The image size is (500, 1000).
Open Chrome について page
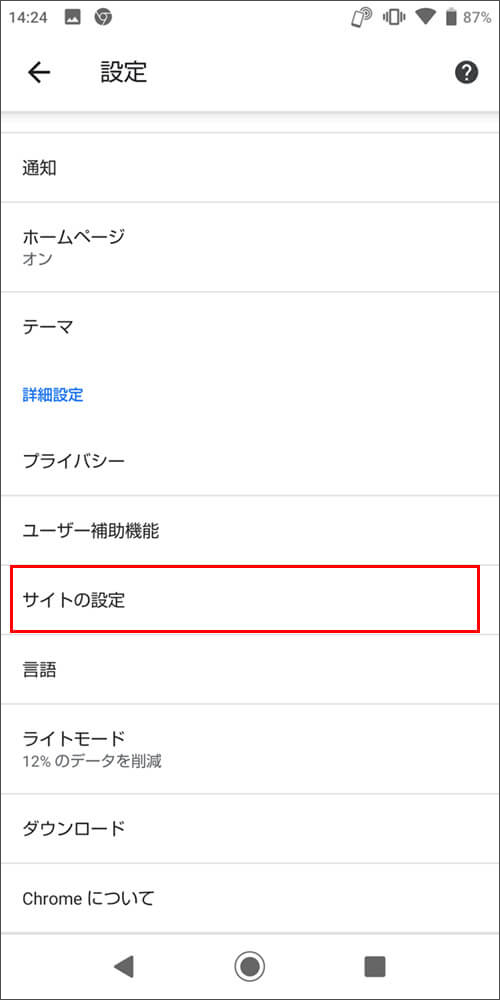click(250, 899)
